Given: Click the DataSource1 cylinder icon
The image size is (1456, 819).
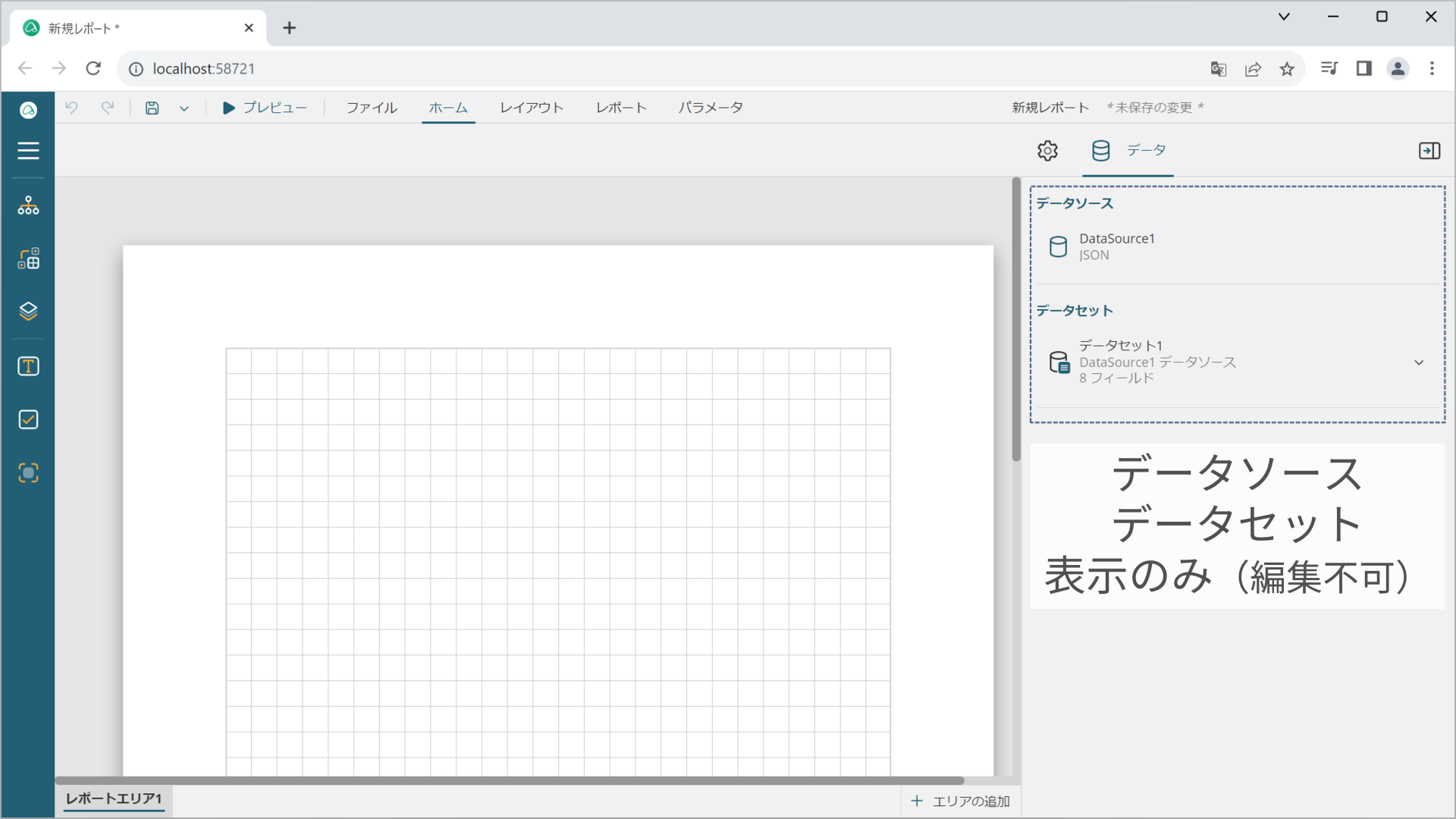Looking at the screenshot, I should [x=1058, y=246].
